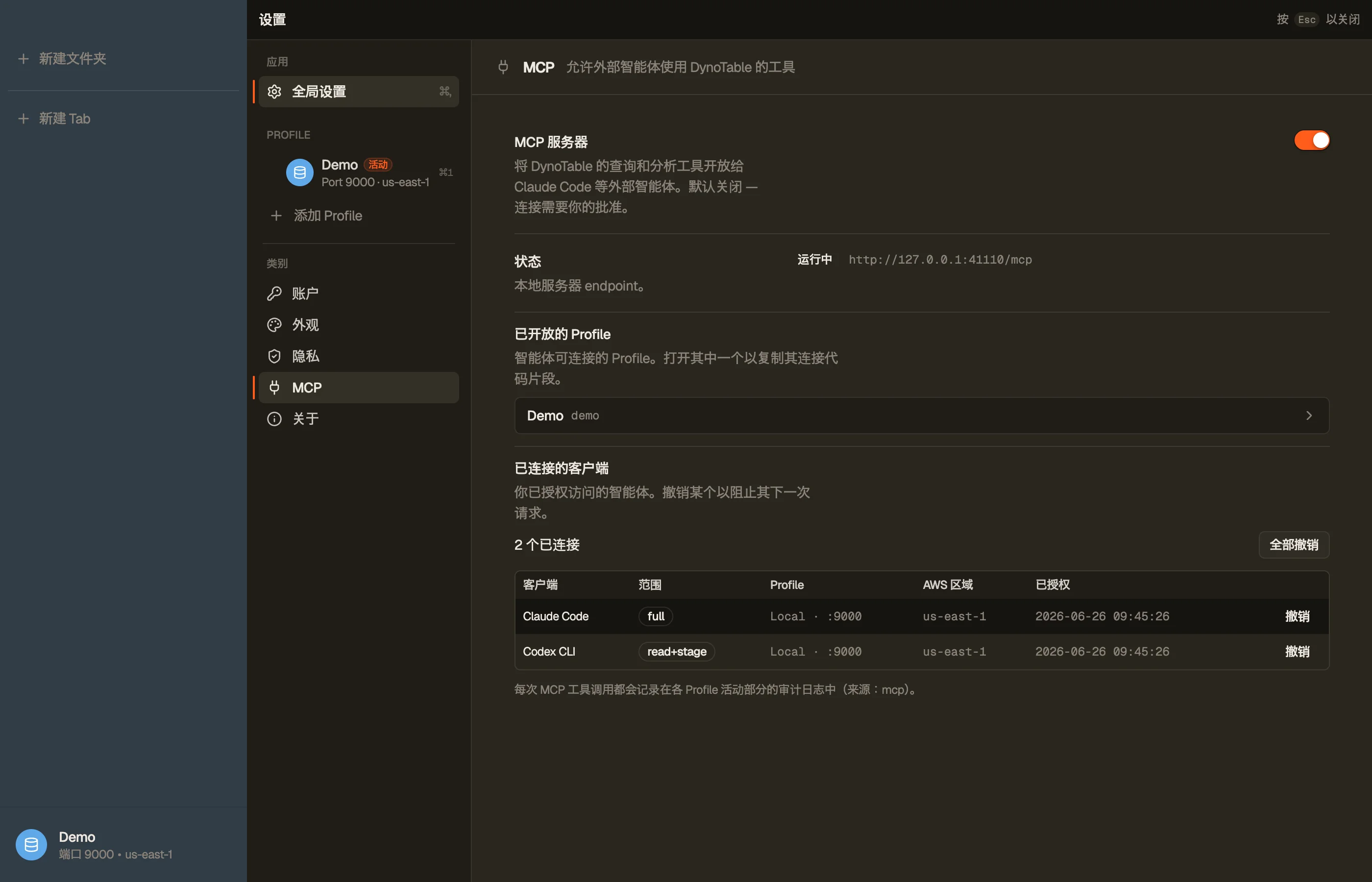Click the 运行中 status label
The width and height of the screenshot is (1372, 882).
click(814, 259)
